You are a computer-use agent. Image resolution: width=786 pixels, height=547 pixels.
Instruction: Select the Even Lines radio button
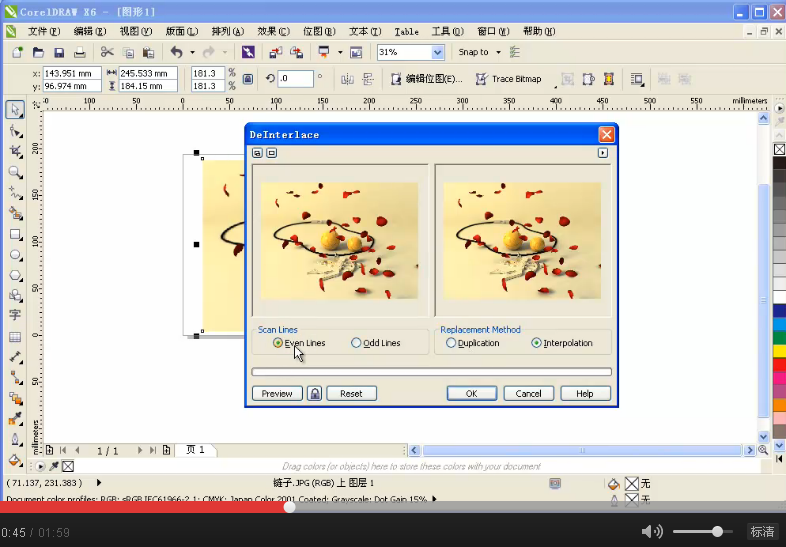coord(278,343)
